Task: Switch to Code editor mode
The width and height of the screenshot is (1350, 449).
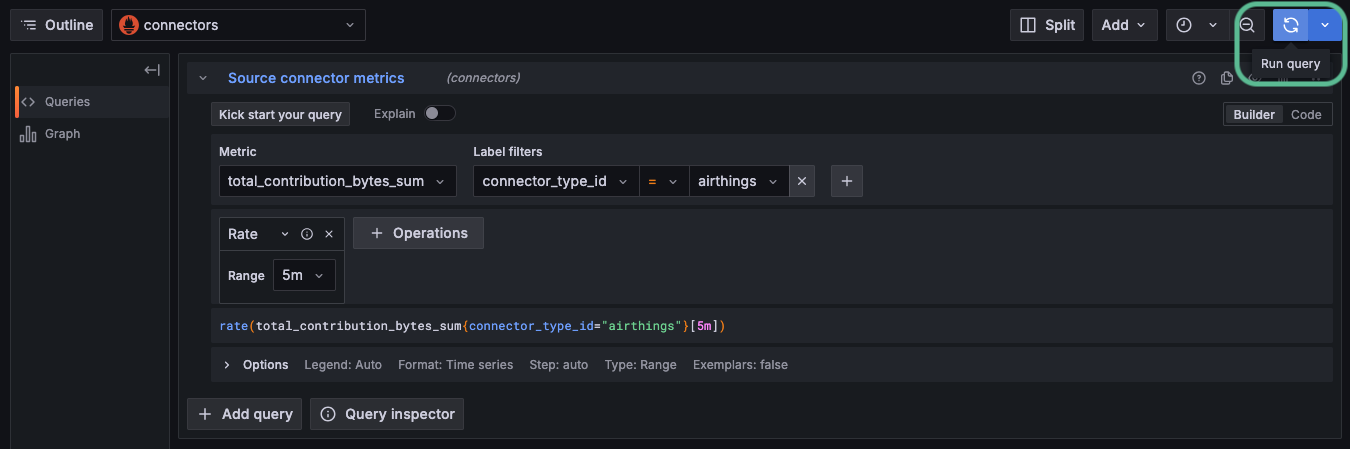Action: point(1306,115)
